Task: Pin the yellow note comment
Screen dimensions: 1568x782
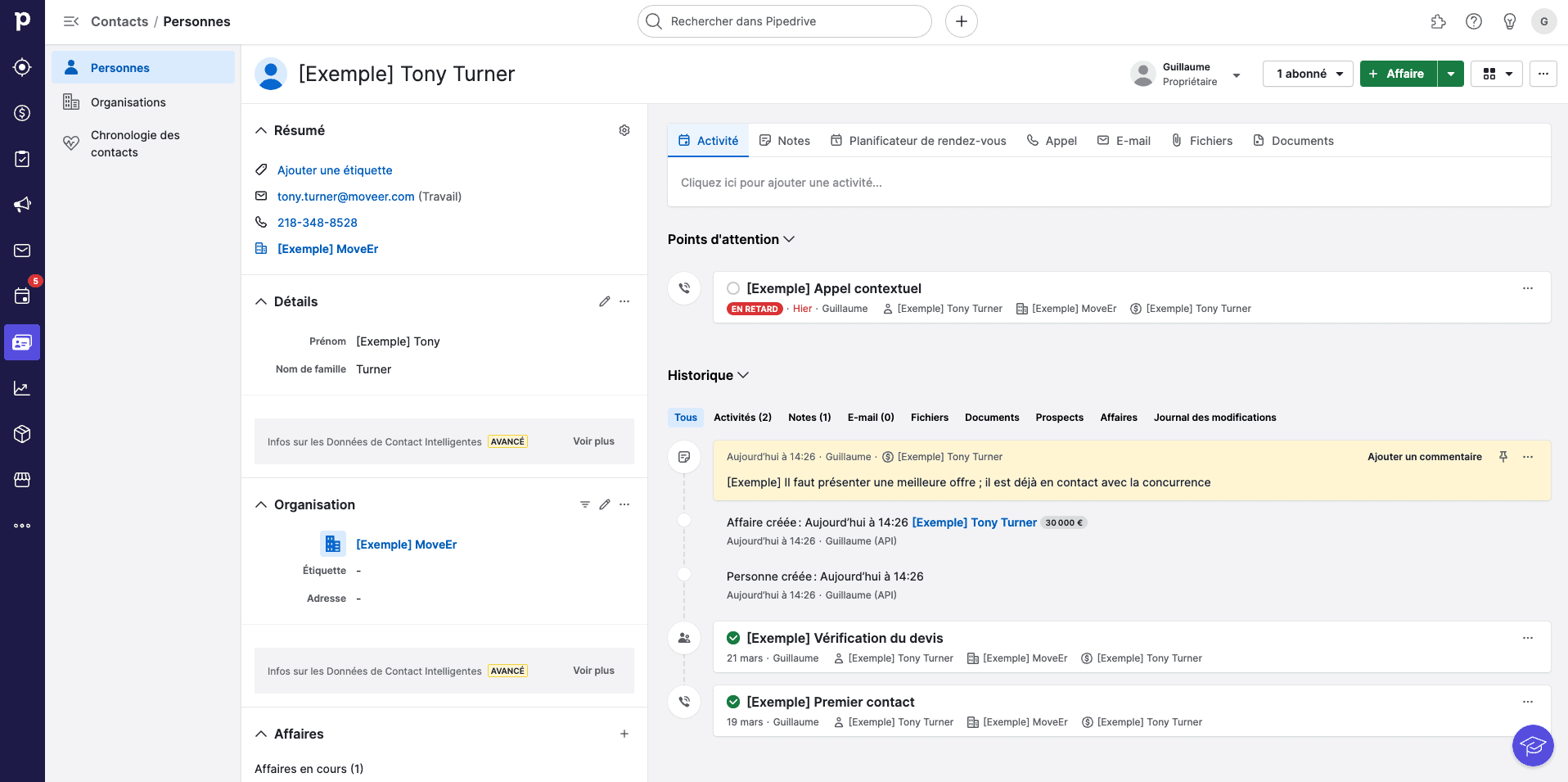Action: click(x=1504, y=456)
